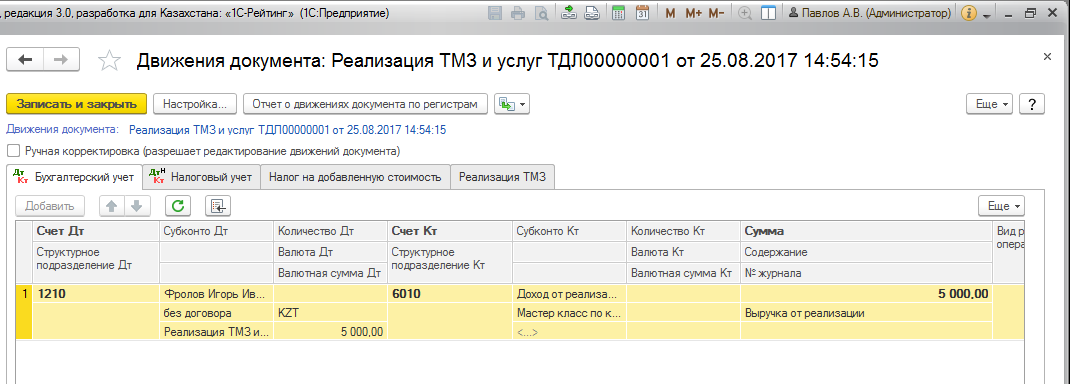
Task: Click the green refresh icon button
Action: pos(178,205)
